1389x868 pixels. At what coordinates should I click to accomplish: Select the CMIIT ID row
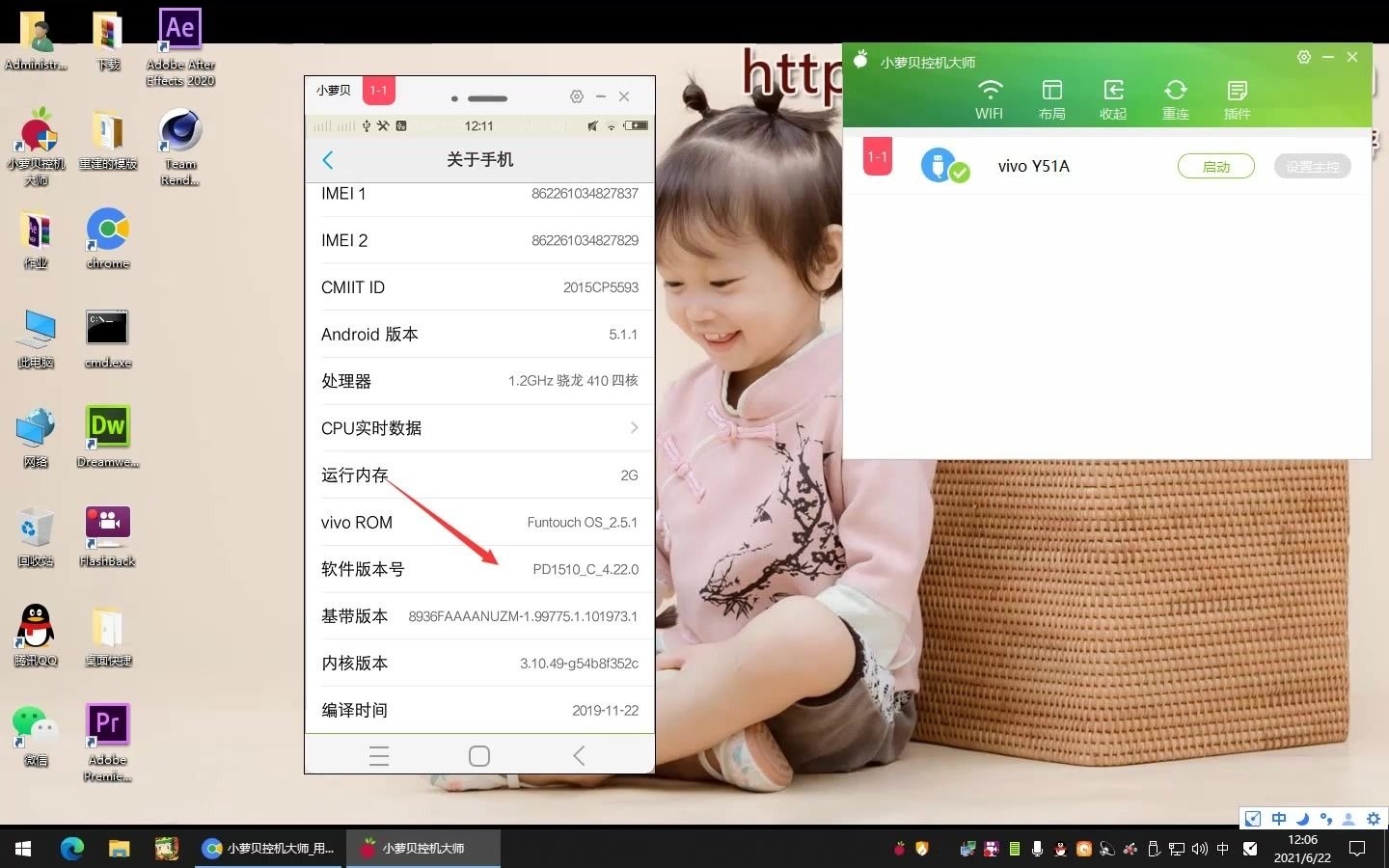click(x=479, y=287)
